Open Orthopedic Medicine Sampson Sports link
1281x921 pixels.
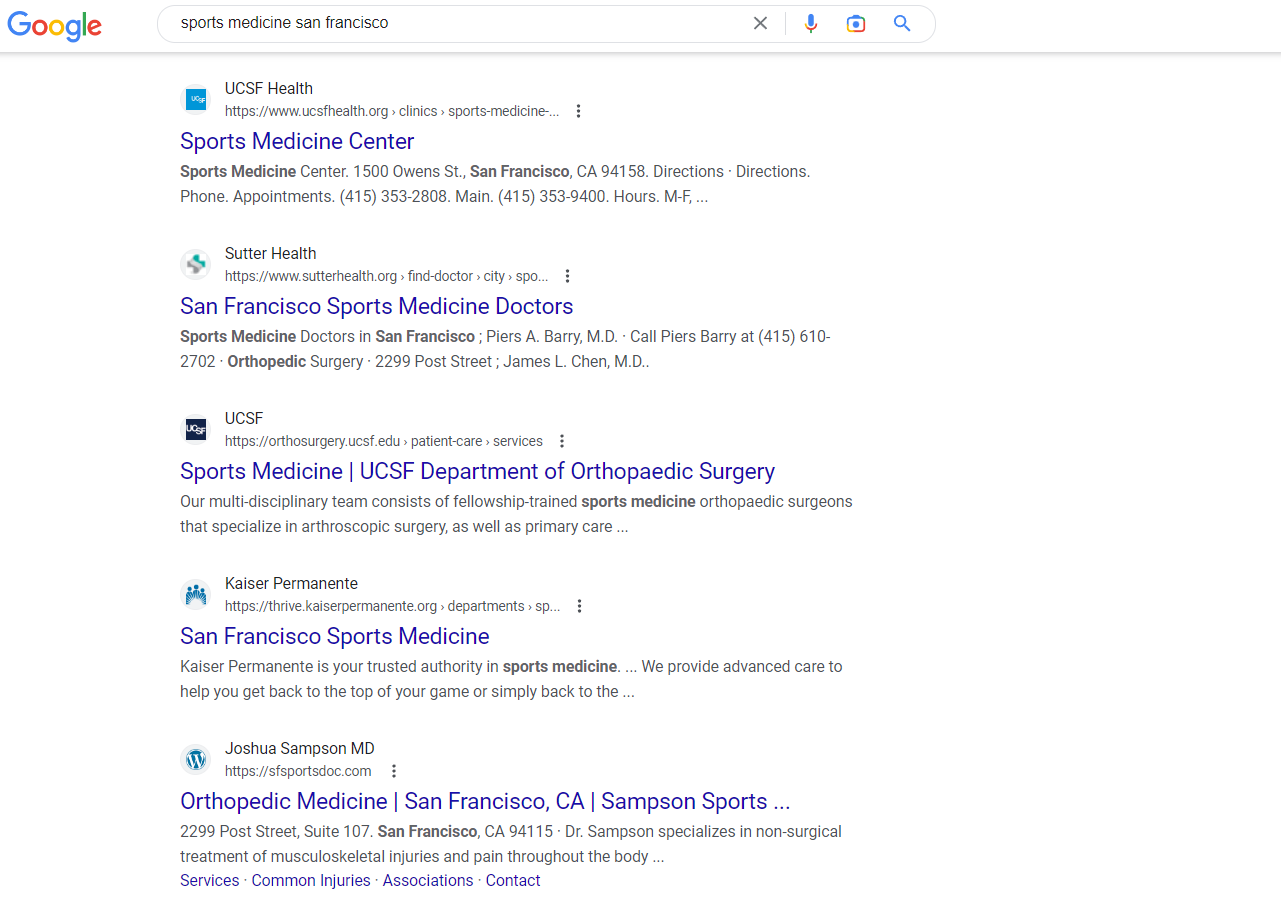coord(485,801)
